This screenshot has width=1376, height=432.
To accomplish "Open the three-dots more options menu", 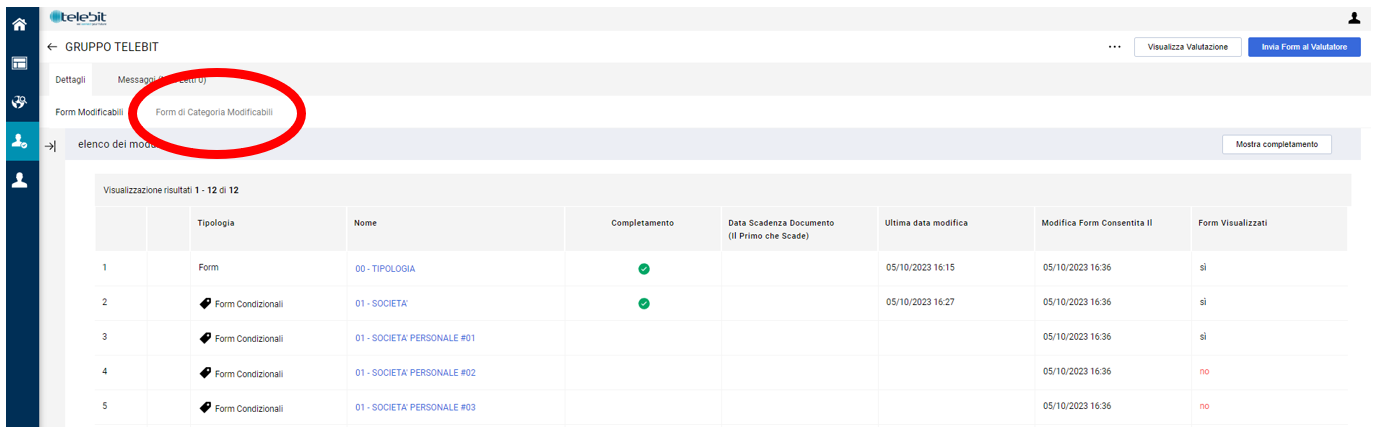I will click(1114, 47).
